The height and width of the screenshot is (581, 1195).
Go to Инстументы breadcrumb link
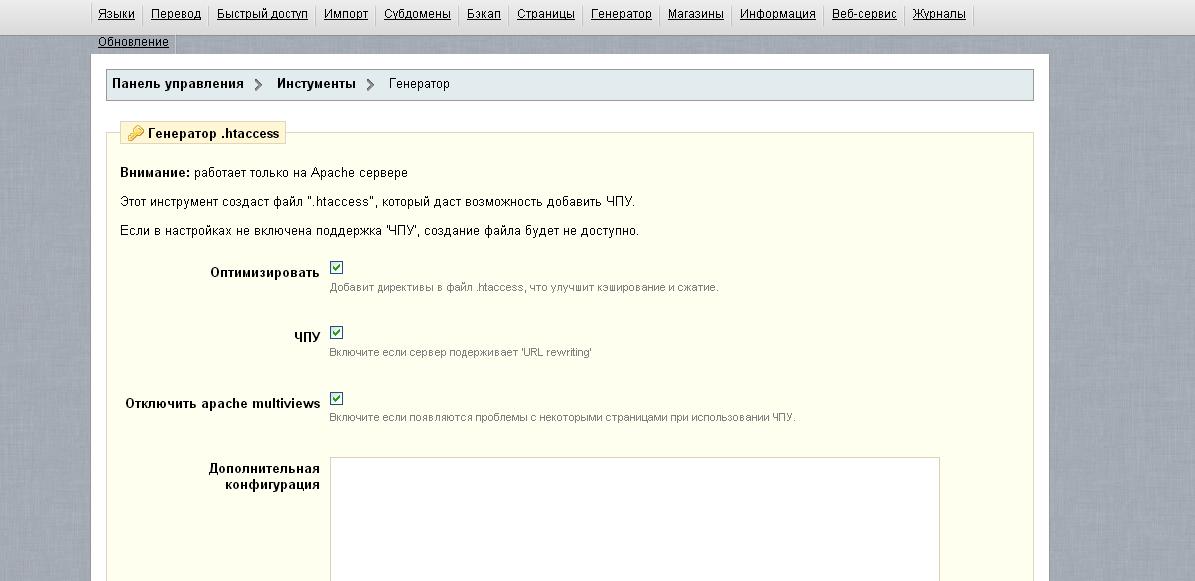(x=316, y=84)
